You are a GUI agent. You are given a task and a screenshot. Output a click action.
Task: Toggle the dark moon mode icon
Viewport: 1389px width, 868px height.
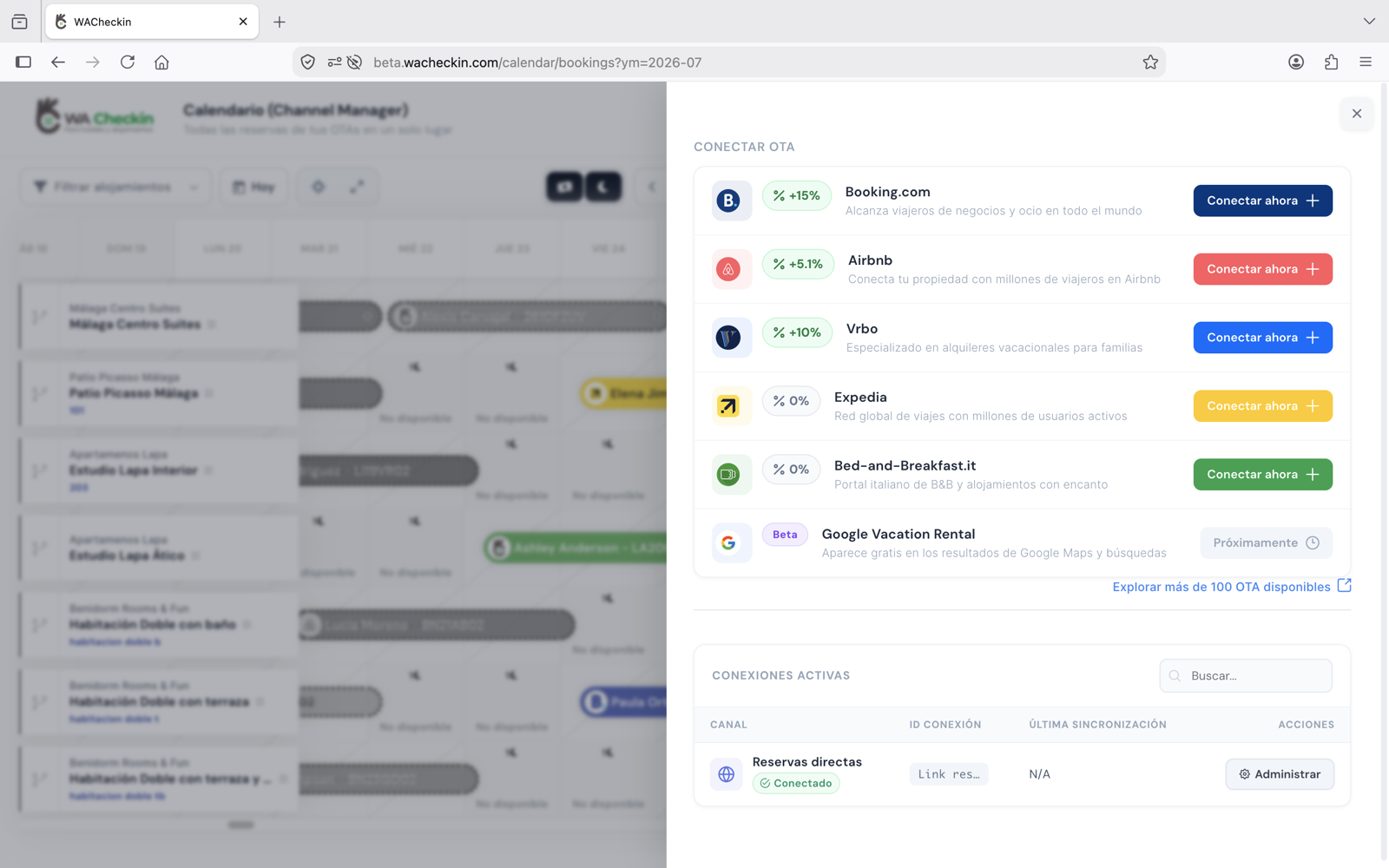[603, 187]
